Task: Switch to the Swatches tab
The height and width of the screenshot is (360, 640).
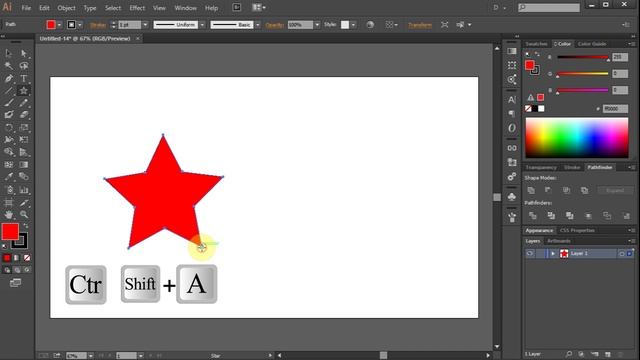Action: [536, 44]
